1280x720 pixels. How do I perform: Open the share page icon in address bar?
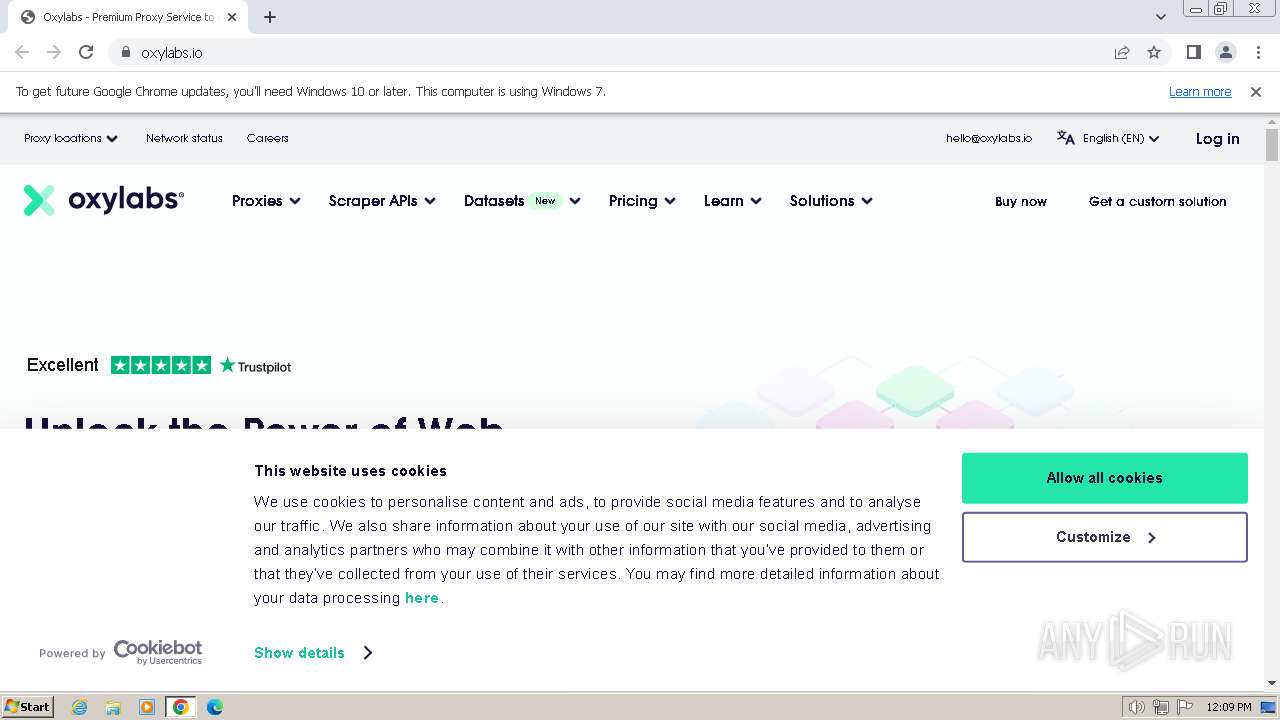[1122, 52]
